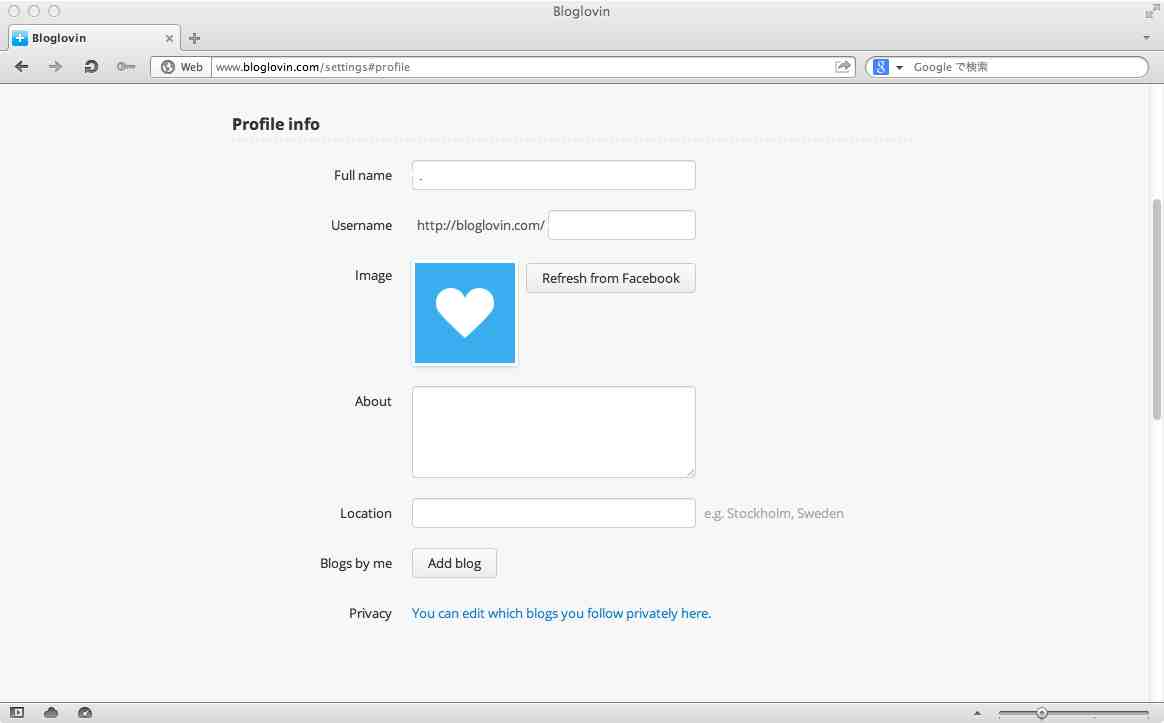Toggle fullscreen with the window expand icon
This screenshot has height=723, width=1164.
point(1151,11)
